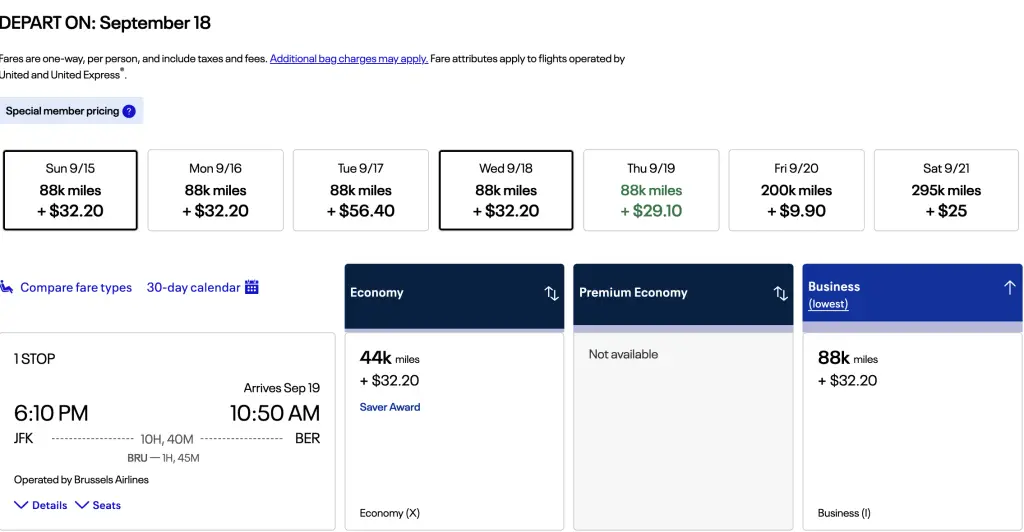Choose Tue 9/17 fare date
The width and height of the screenshot is (1024, 532).
(x=360, y=190)
